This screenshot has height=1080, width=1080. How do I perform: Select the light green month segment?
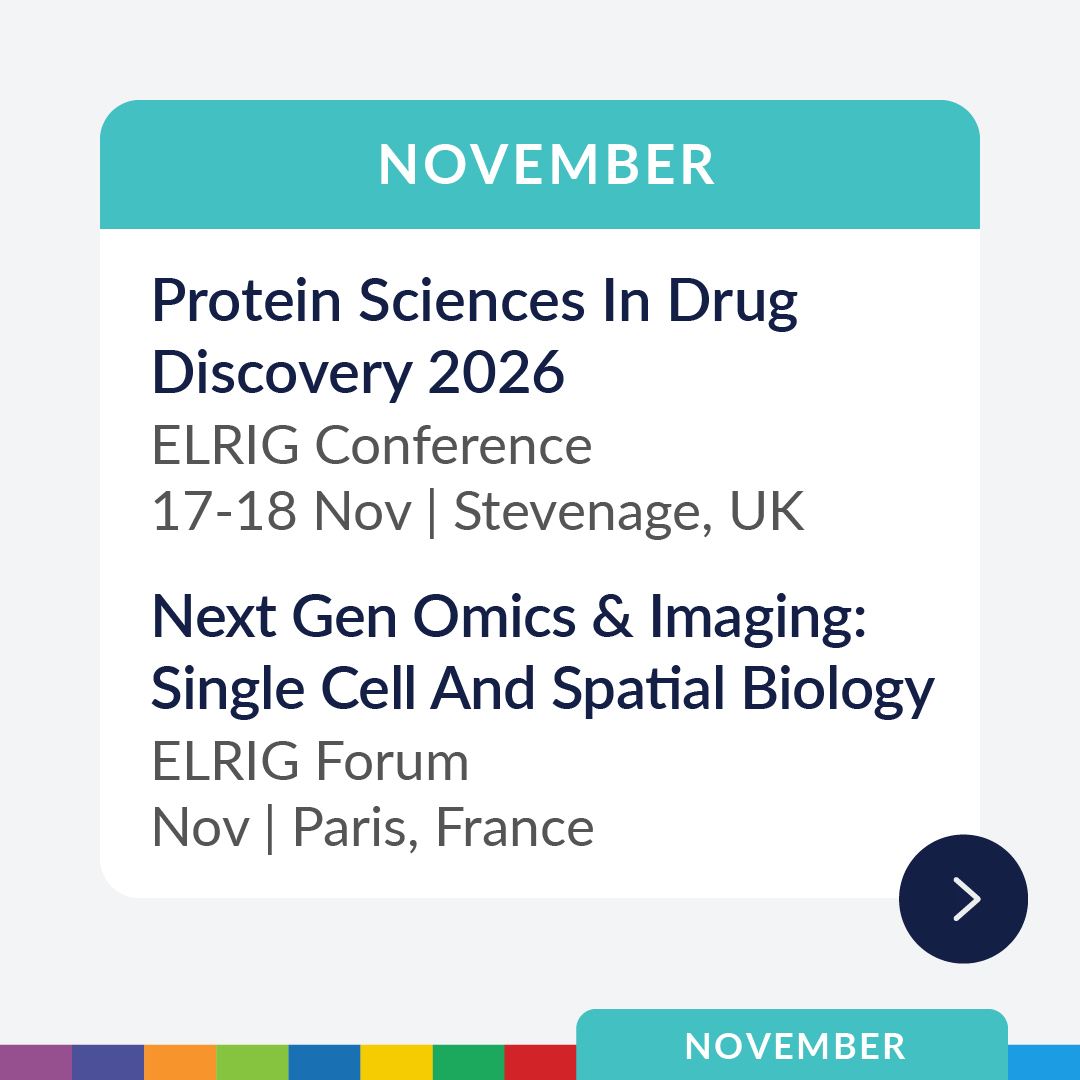tap(252, 1062)
